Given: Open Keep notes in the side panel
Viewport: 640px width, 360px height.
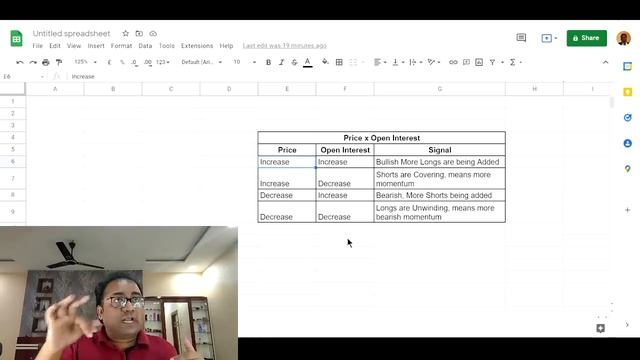Looking at the screenshot, I should tap(627, 92).
